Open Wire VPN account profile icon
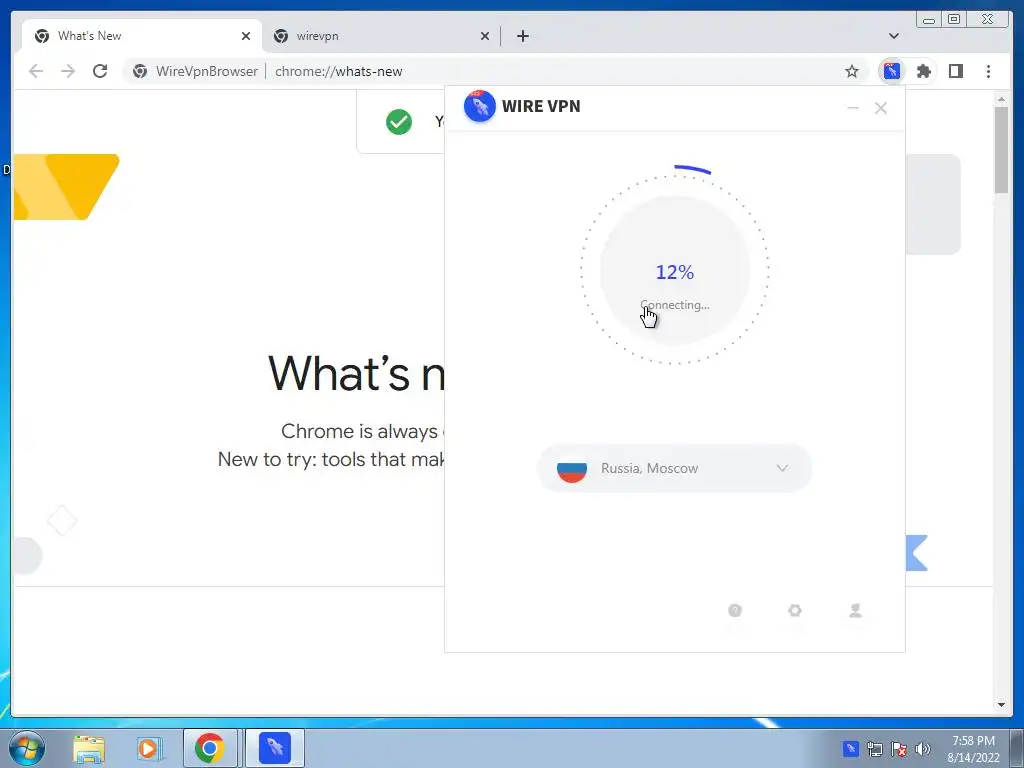 tap(855, 610)
